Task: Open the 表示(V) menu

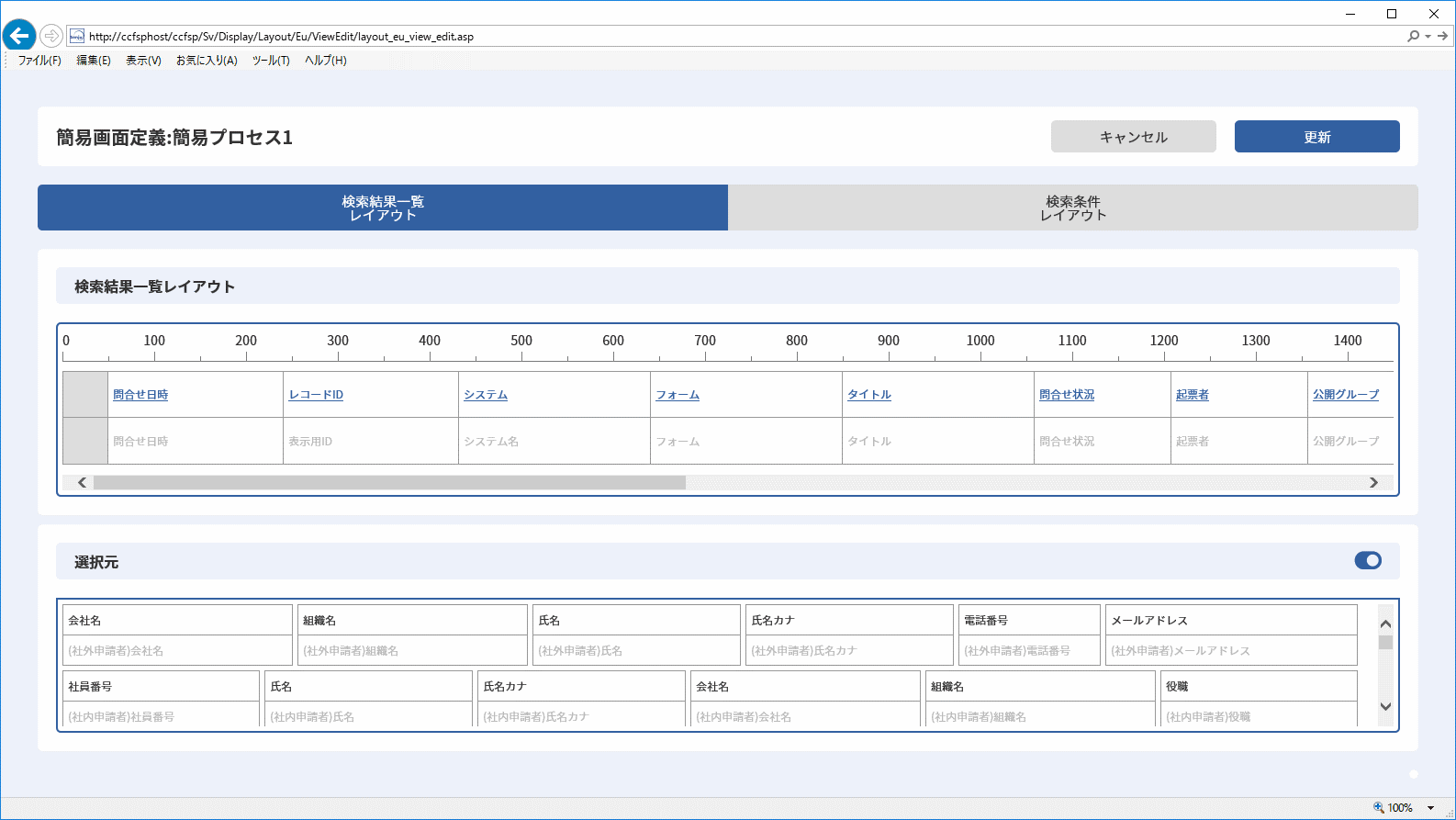Action: coord(143,61)
